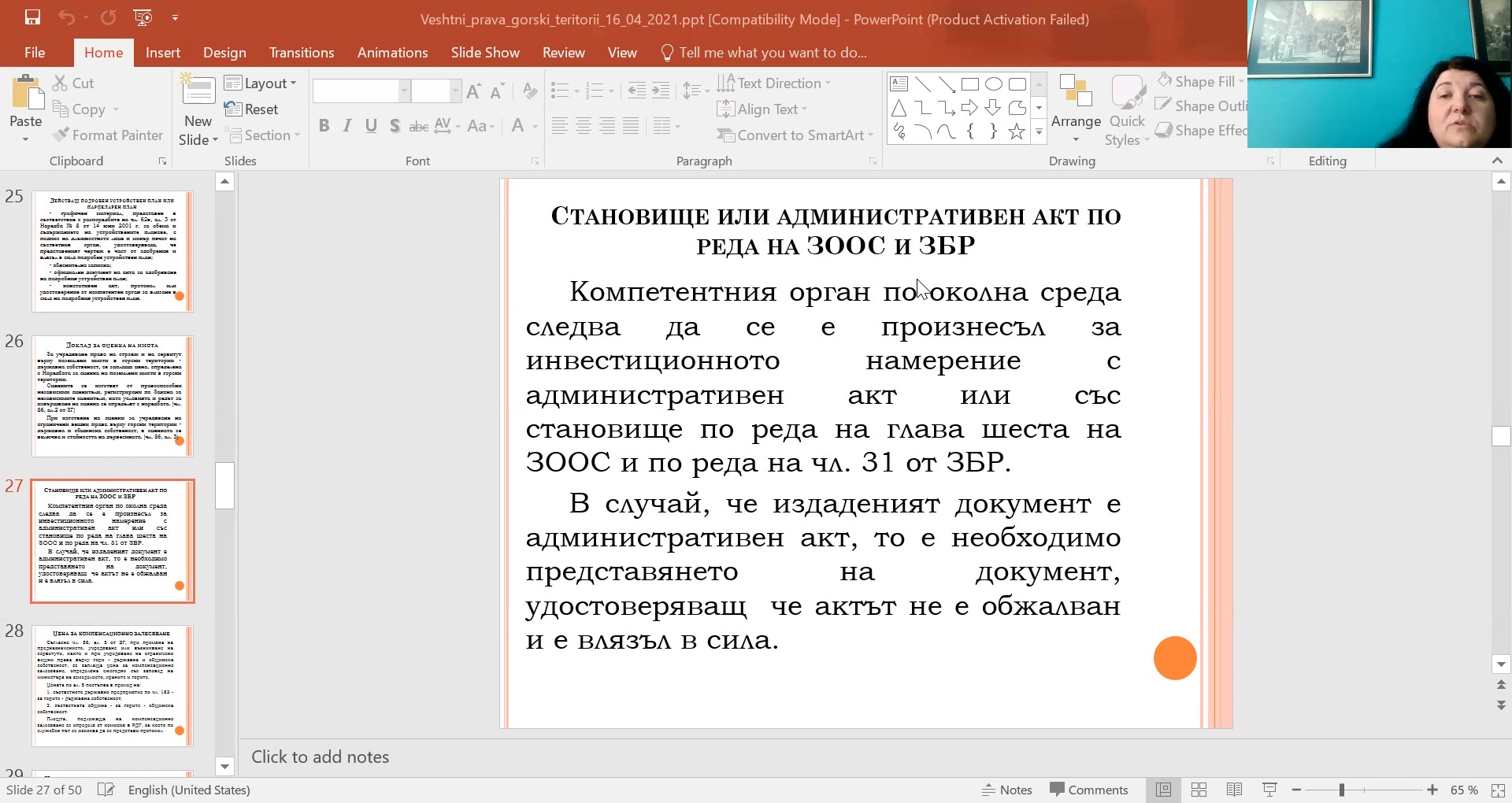Open the Comments pane

(x=1089, y=790)
